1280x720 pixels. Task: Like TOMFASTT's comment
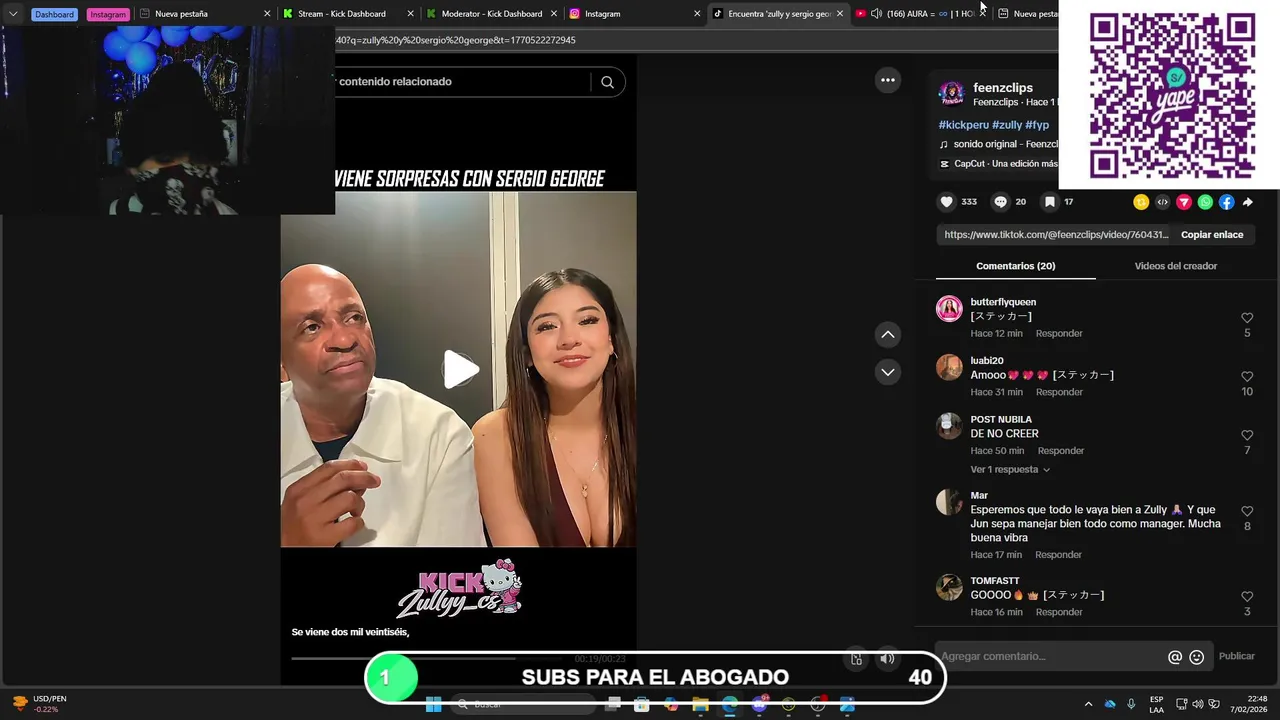click(1247, 597)
